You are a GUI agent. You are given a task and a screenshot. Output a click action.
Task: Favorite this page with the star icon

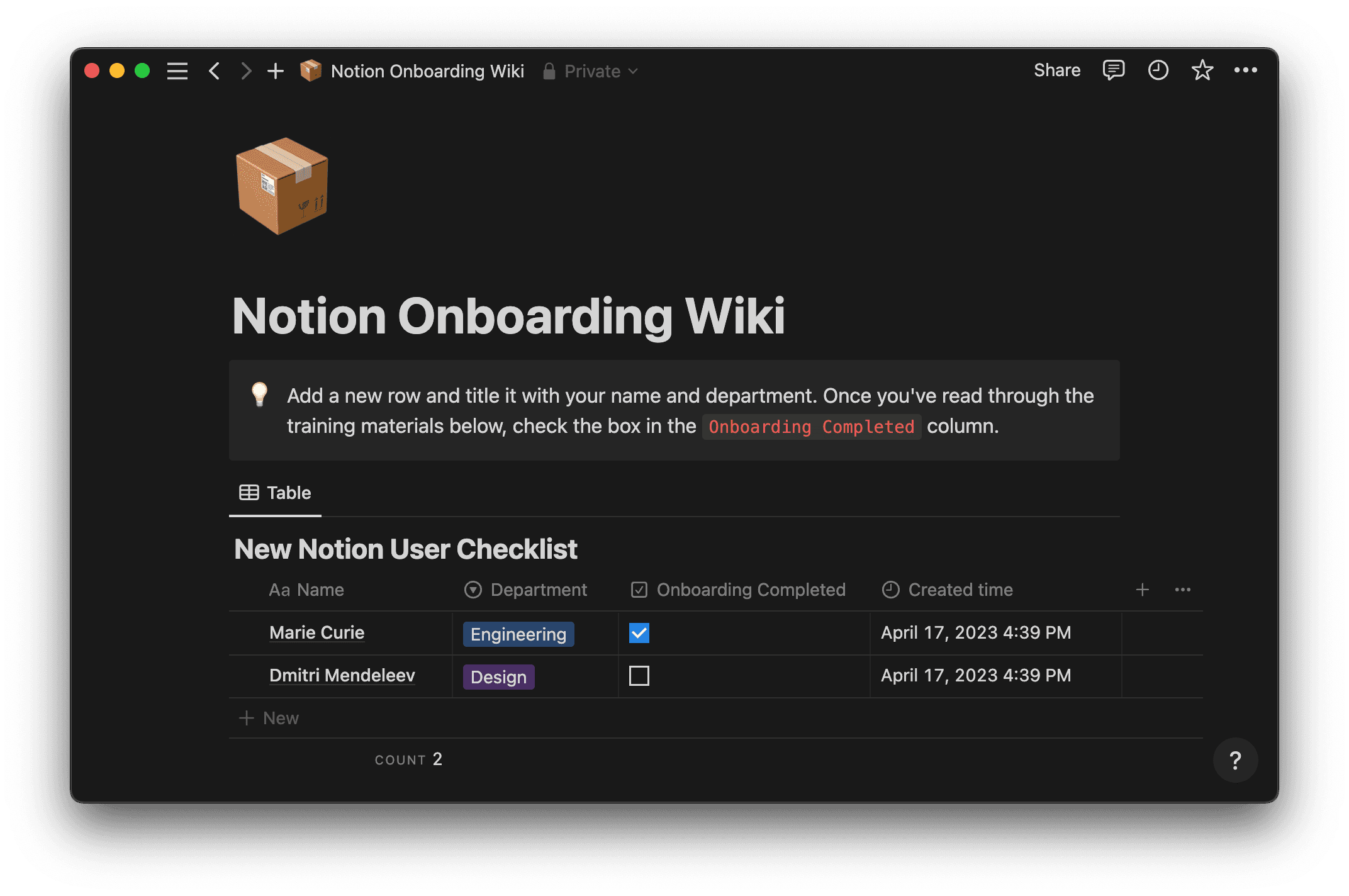(x=1202, y=70)
